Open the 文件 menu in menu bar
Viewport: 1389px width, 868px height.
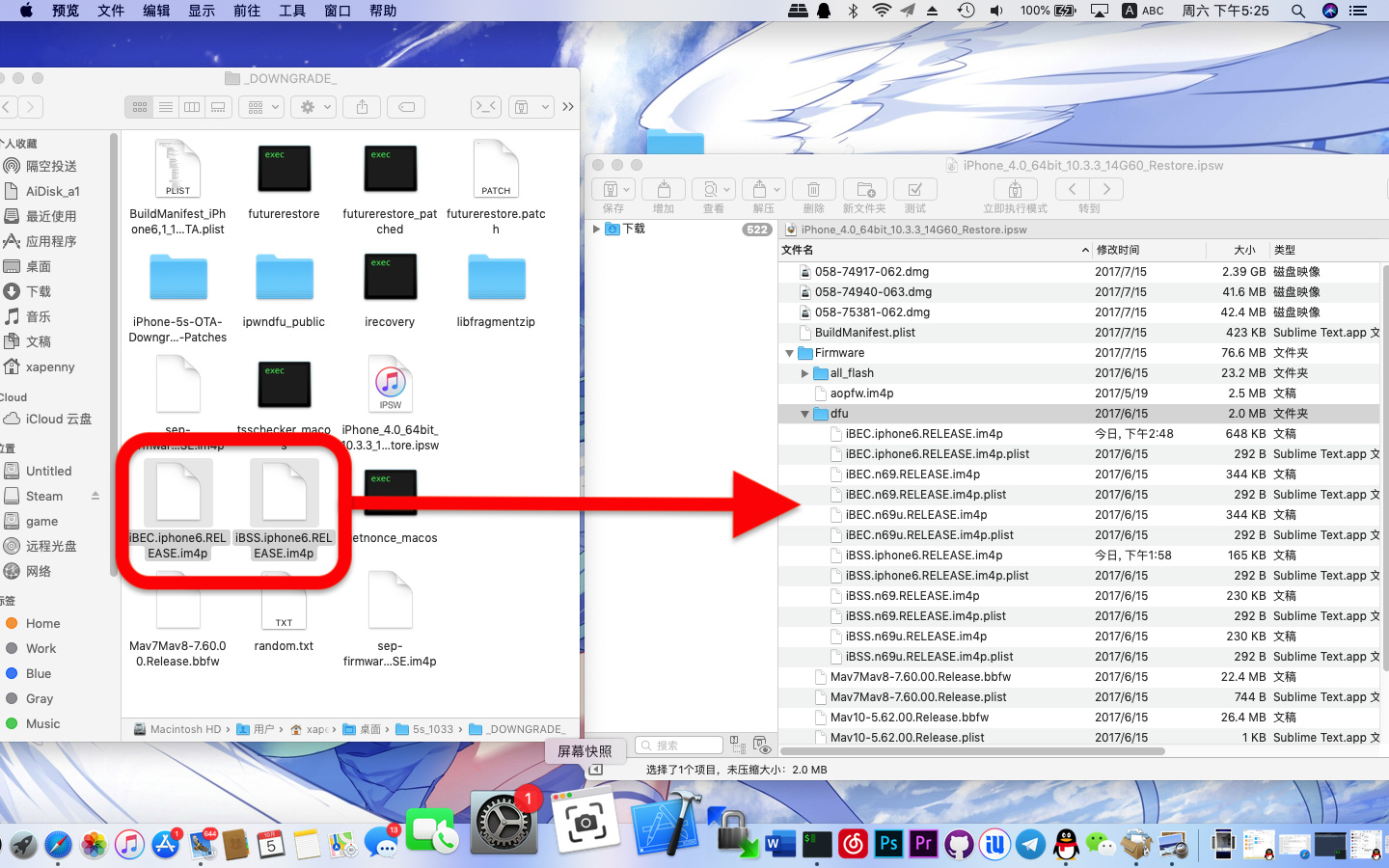coord(111,11)
